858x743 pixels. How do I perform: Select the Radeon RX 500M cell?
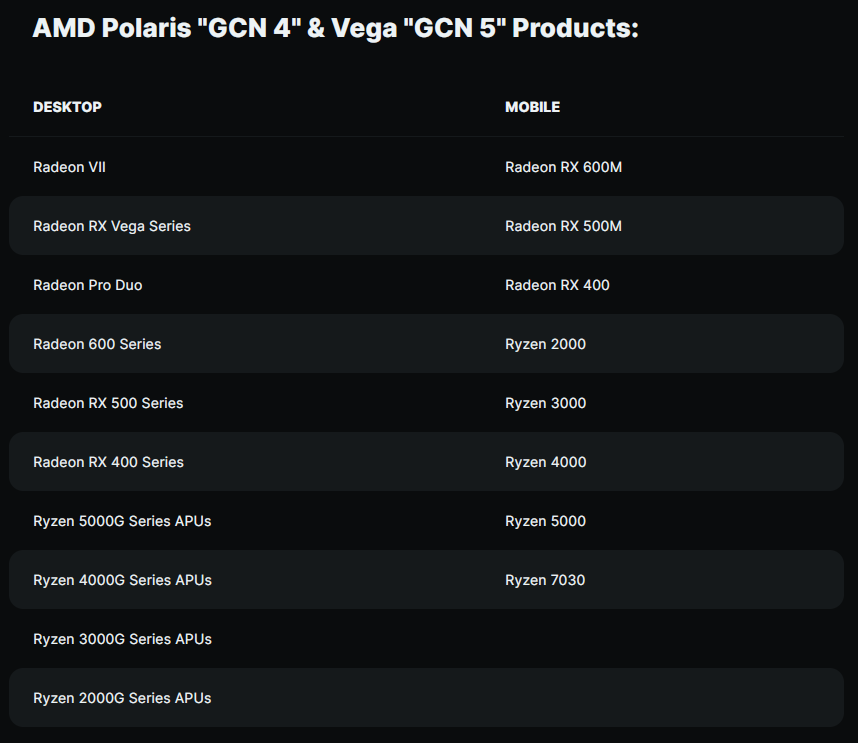[563, 226]
